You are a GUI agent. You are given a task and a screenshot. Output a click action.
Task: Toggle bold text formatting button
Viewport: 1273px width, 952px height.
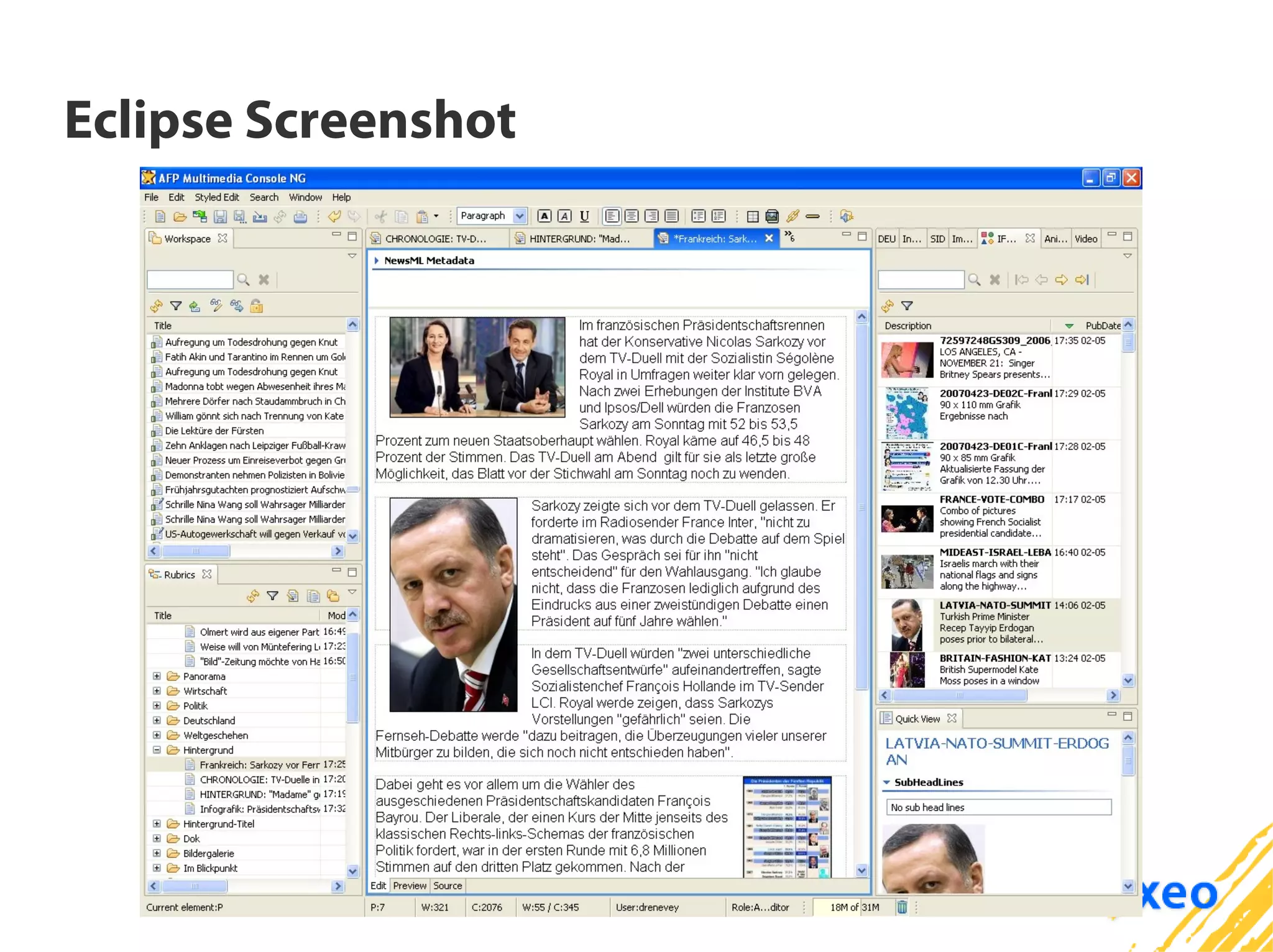(545, 216)
